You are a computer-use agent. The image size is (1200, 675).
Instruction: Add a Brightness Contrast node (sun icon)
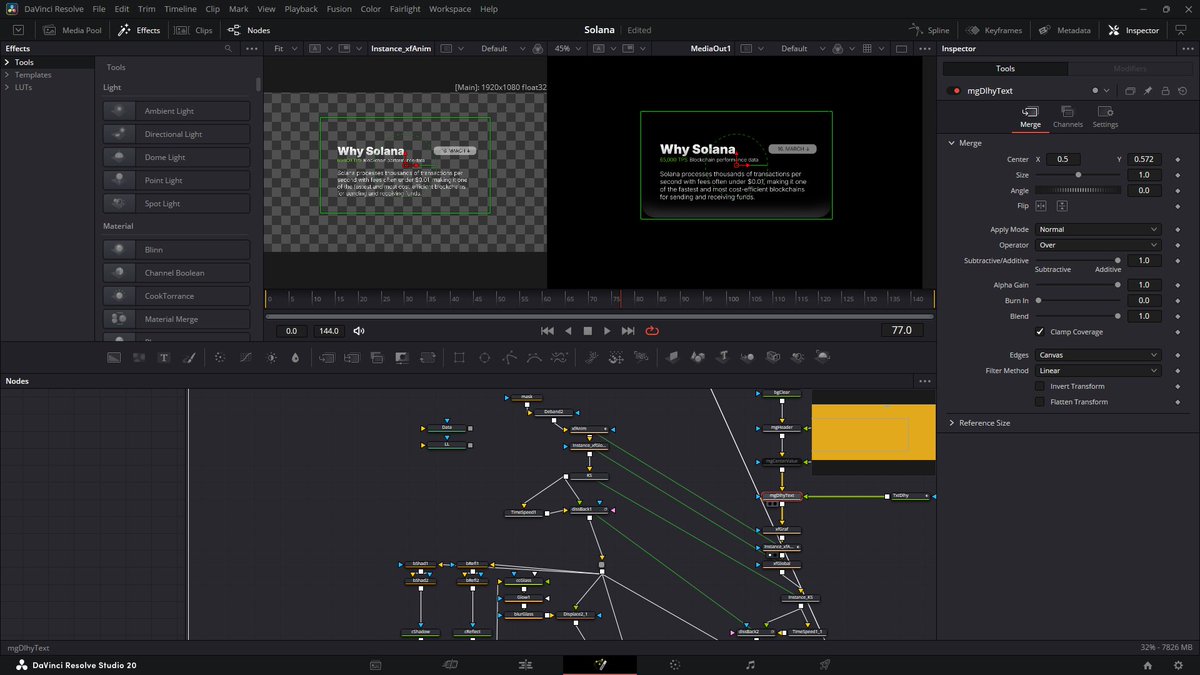pos(271,357)
